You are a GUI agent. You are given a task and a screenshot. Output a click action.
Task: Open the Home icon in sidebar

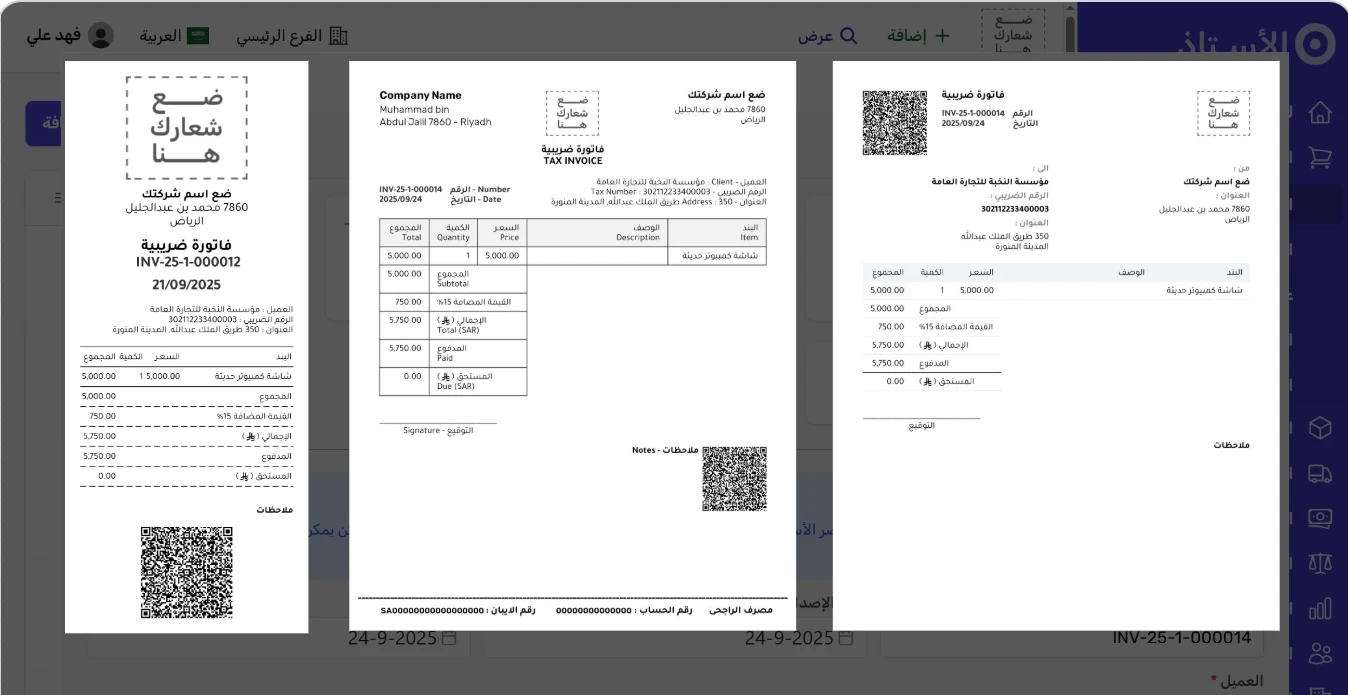click(1320, 112)
